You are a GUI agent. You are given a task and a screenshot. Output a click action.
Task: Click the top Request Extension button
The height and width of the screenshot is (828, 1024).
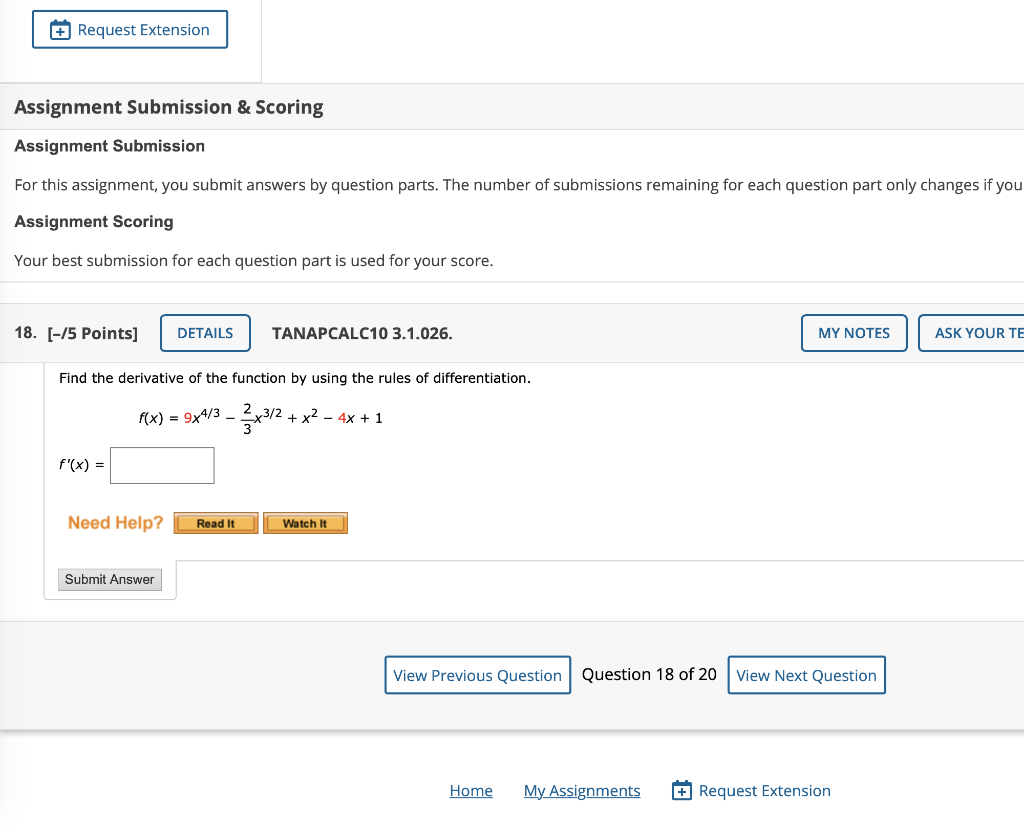point(129,29)
